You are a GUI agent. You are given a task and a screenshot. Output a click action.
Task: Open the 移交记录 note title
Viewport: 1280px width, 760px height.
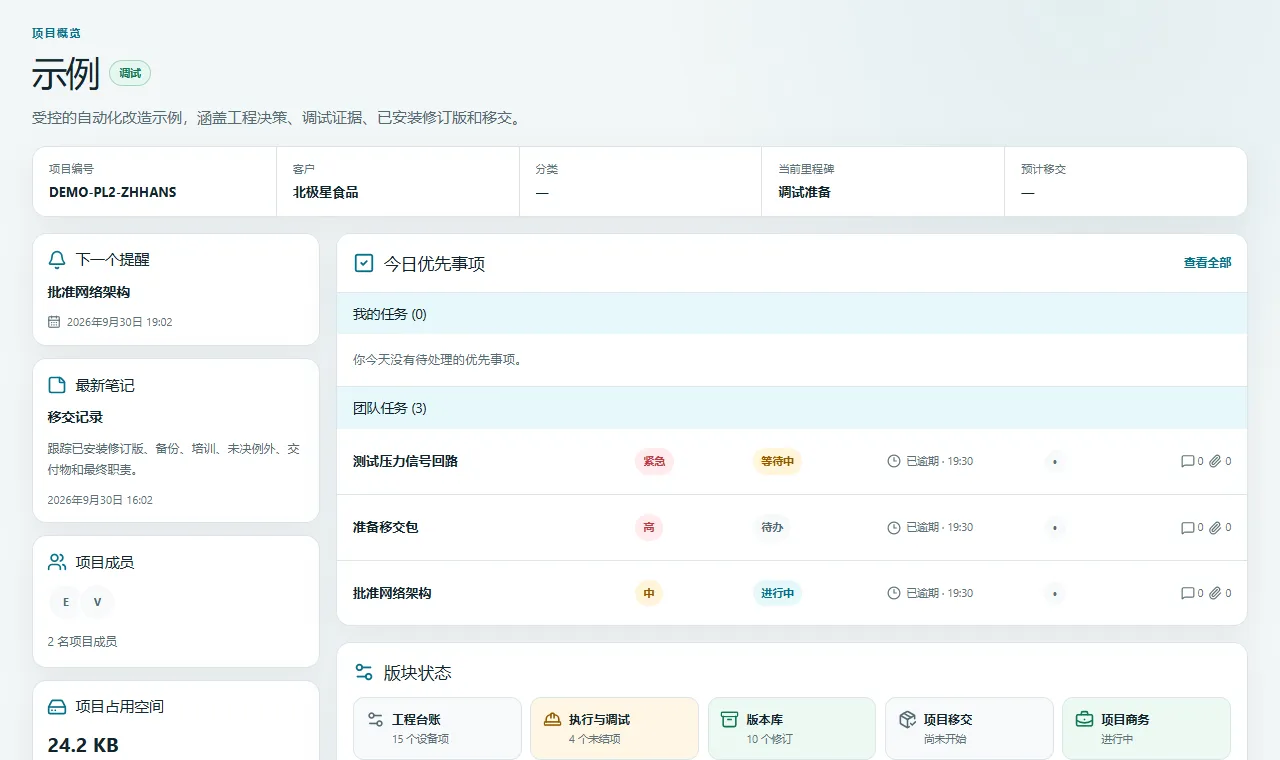pyautogui.click(x=75, y=417)
